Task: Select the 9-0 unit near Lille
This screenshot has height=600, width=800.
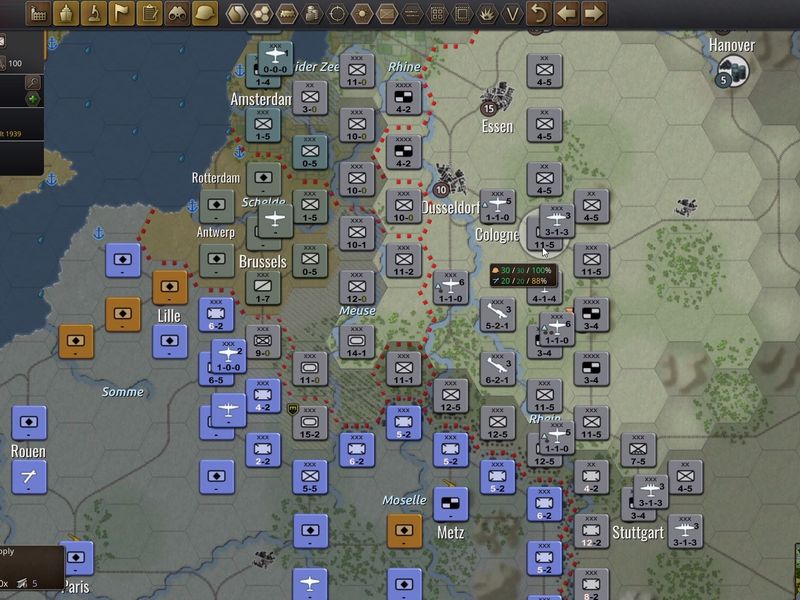Action: tap(263, 342)
